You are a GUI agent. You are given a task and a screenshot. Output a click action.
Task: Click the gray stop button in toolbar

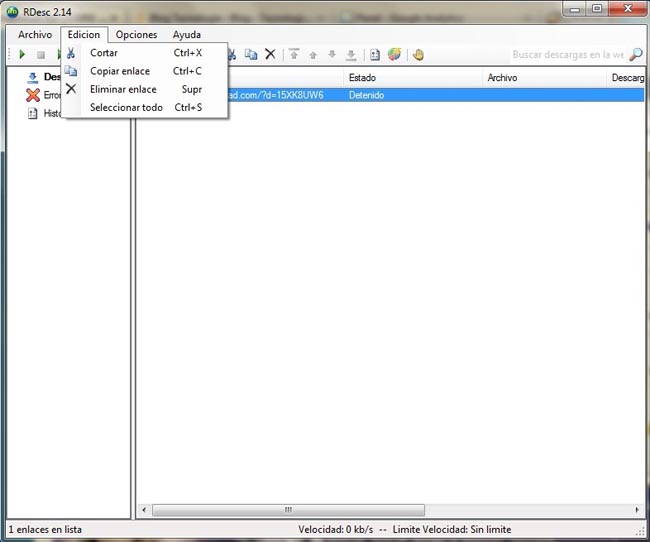[41, 54]
